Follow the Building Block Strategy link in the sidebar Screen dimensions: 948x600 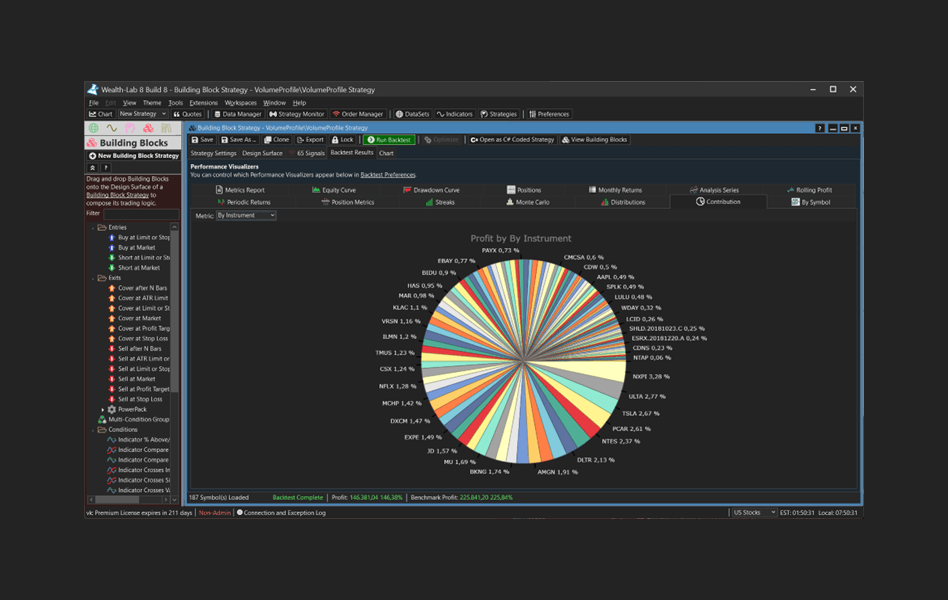pyautogui.click(x=117, y=195)
